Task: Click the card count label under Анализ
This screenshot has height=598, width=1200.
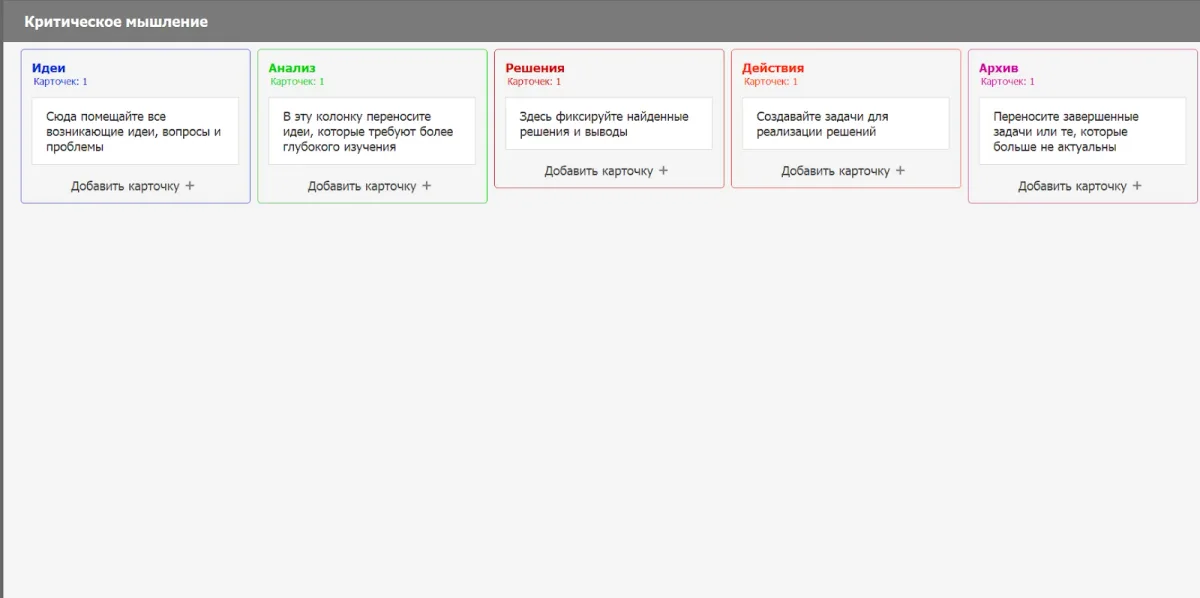Action: [x=298, y=82]
